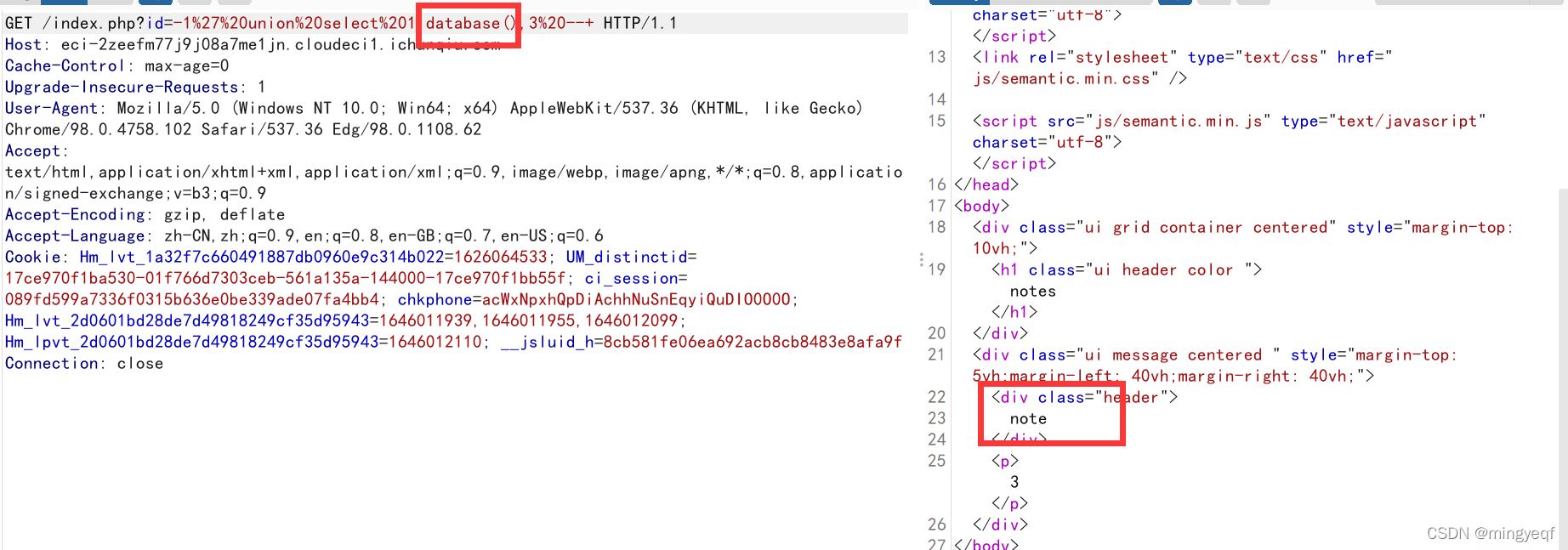The width and height of the screenshot is (1568, 550).
Task: Click the ci_session cookie name
Action: coord(631,278)
